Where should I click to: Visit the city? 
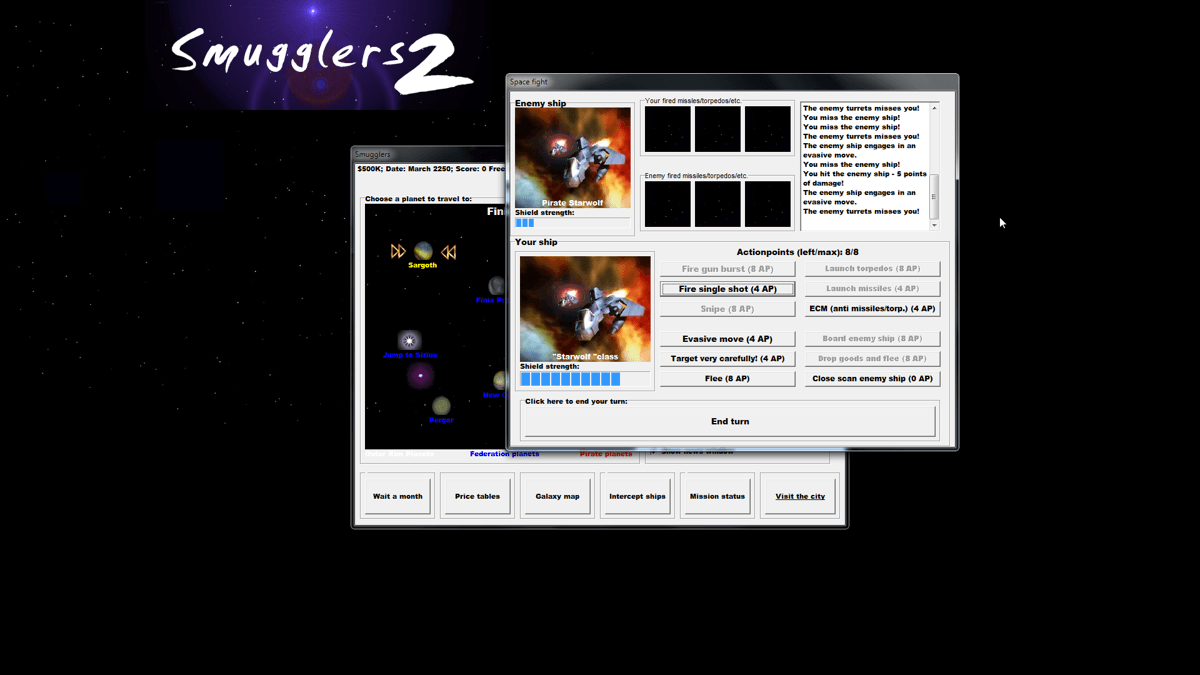800,496
